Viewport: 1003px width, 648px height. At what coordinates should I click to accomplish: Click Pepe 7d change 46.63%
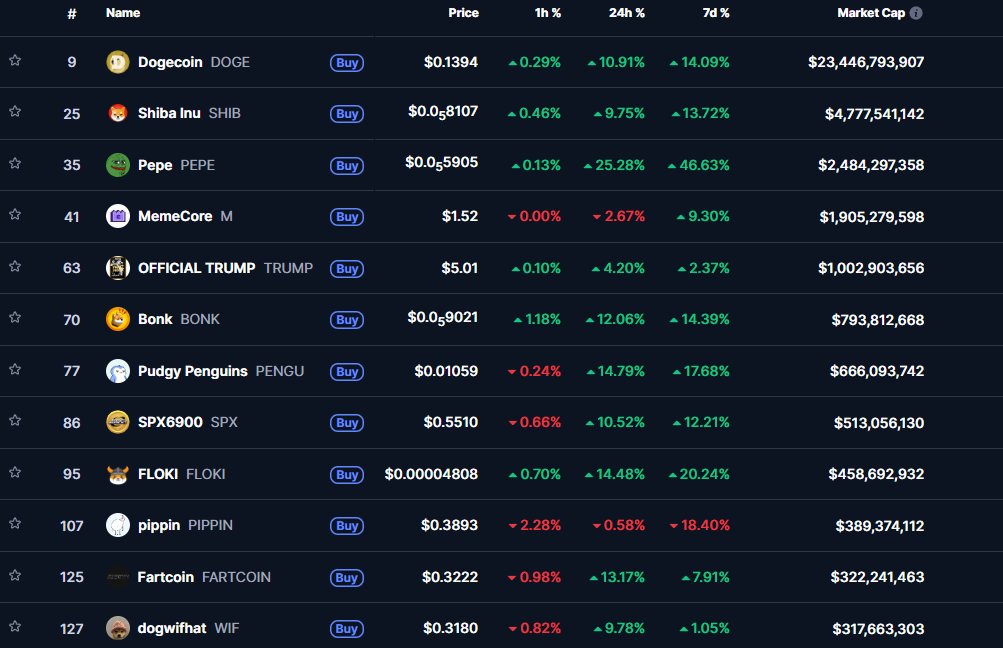[699, 165]
